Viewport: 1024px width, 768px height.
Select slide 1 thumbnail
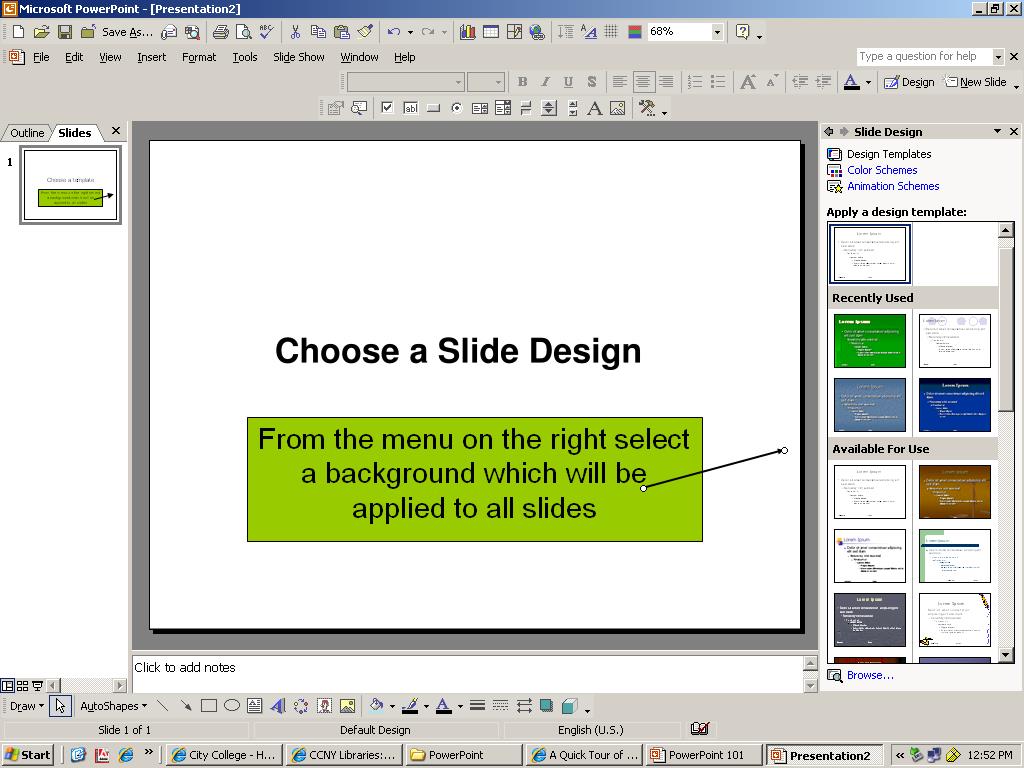point(71,185)
